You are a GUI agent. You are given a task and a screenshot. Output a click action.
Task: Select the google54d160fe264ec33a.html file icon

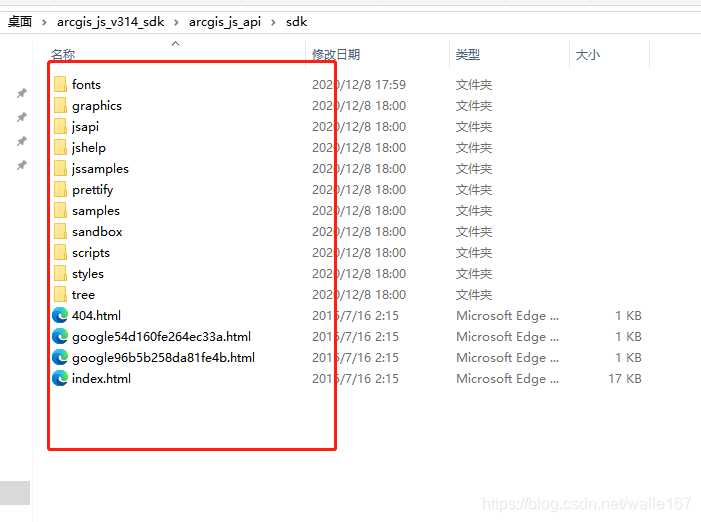60,337
